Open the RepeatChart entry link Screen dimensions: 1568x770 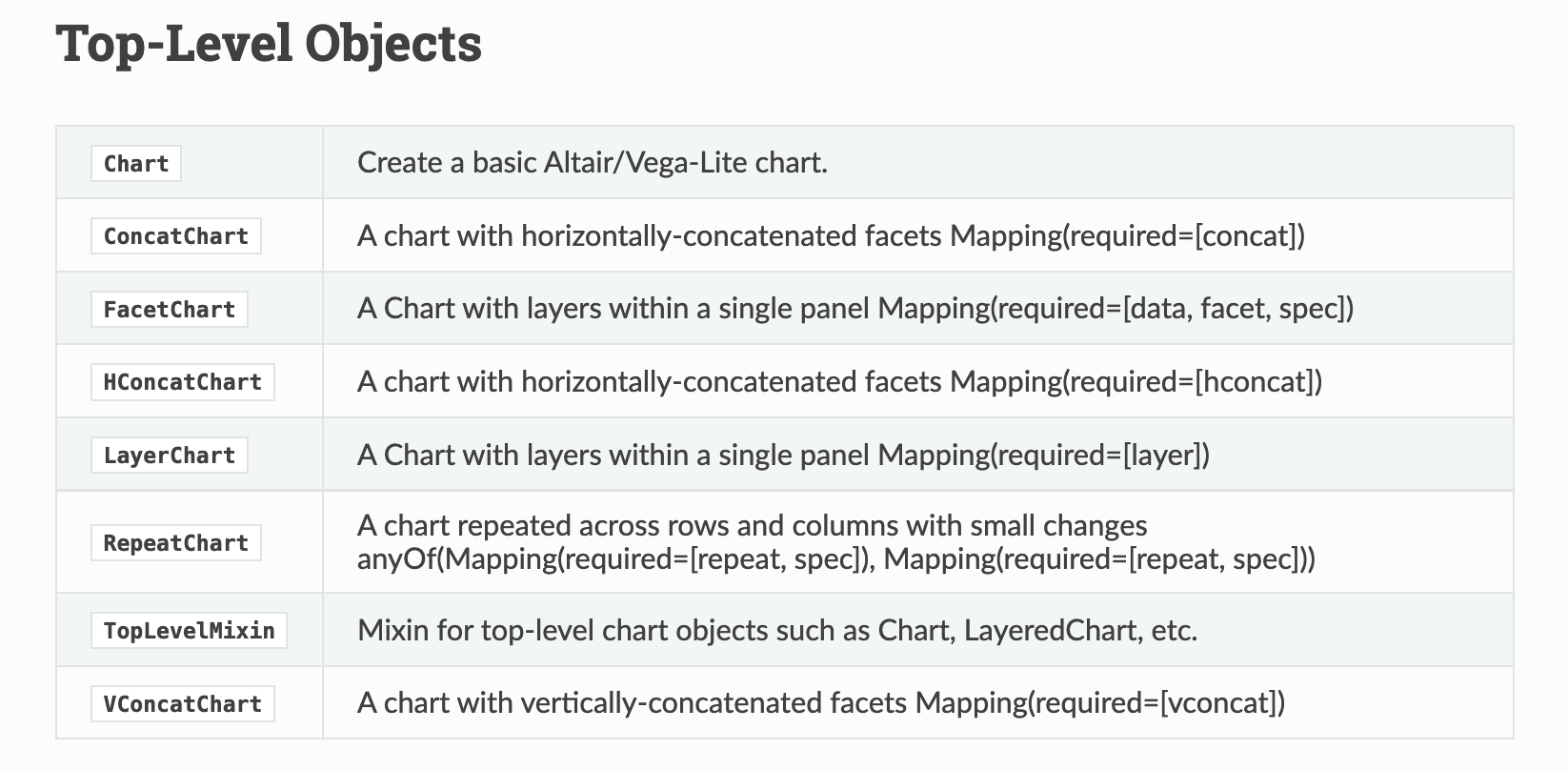point(176,543)
